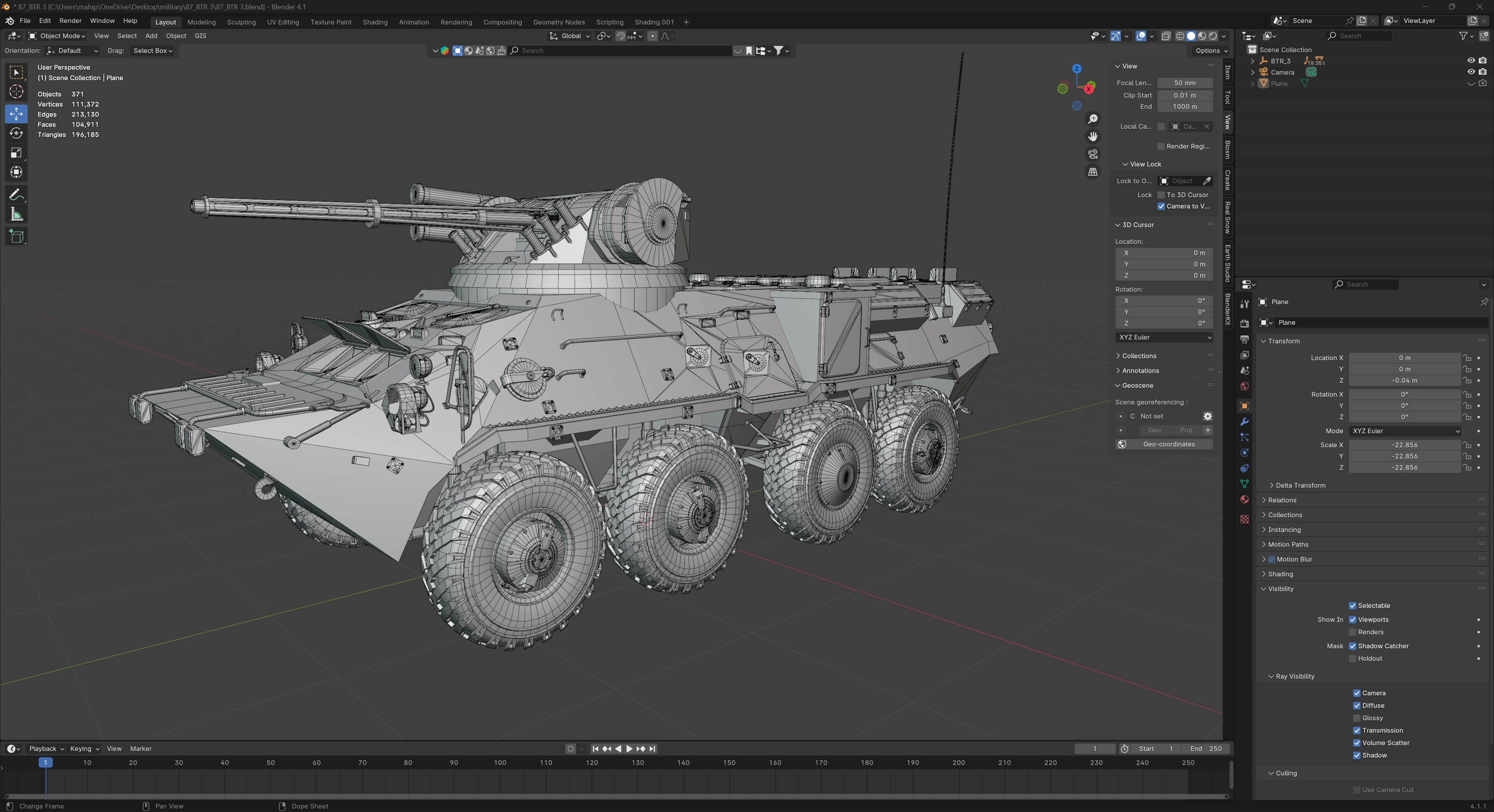The image size is (1494, 812).
Task: Play the animation forward
Action: coord(629,749)
